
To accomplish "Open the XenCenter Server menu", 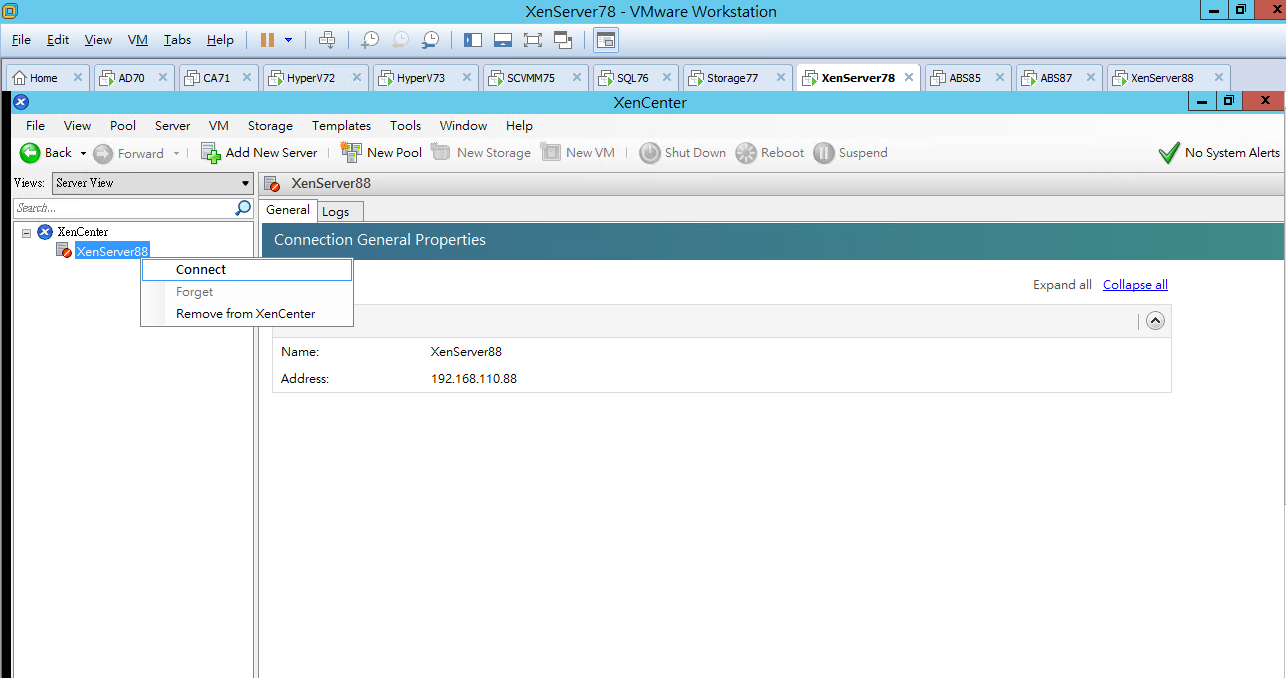I will click(172, 126).
